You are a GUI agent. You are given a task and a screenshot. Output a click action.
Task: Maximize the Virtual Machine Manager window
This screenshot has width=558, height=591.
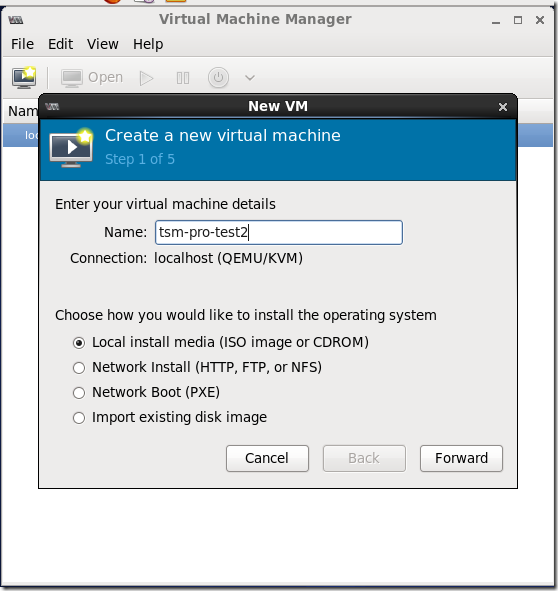[x=518, y=20]
